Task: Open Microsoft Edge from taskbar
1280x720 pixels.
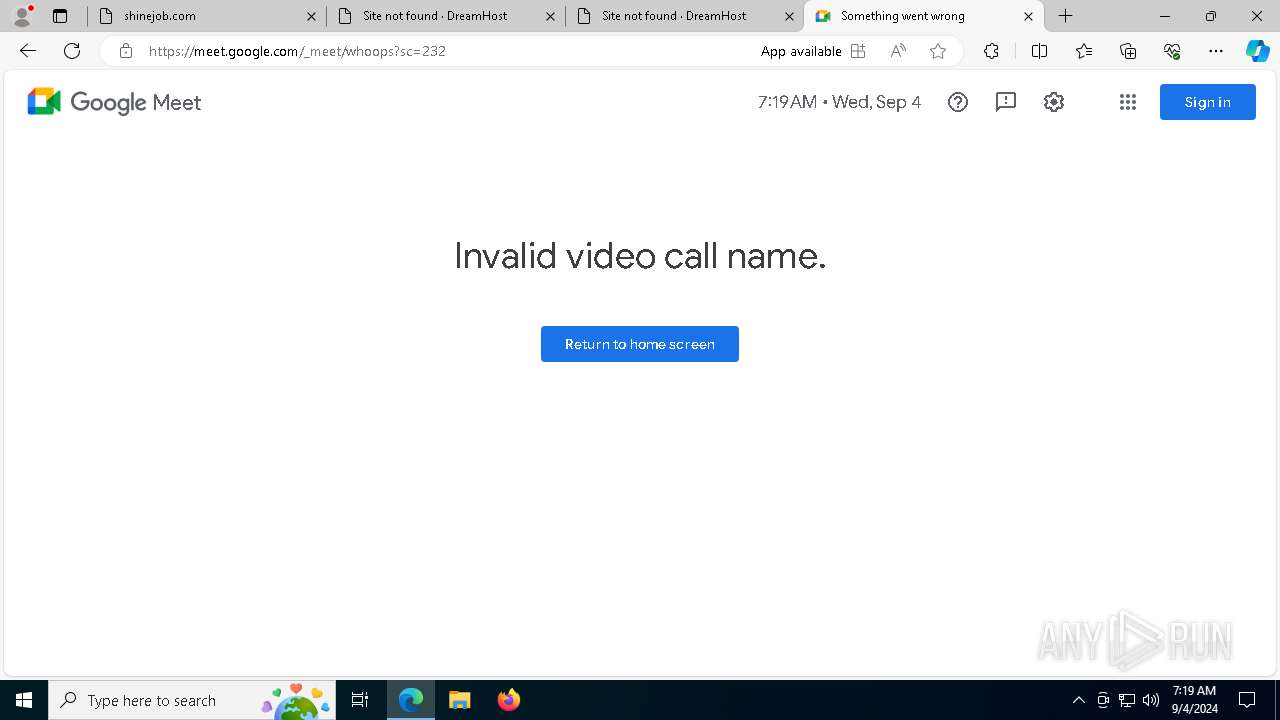Action: 411,700
